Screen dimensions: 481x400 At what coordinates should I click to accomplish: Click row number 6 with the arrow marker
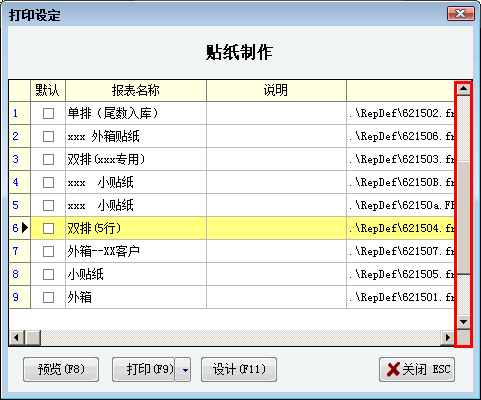tap(20, 228)
